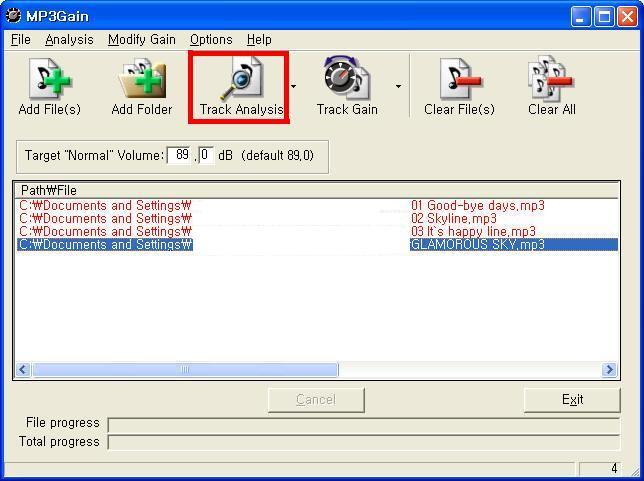Click the target volume field showing 89
The width and height of the screenshot is (644, 481).
(x=179, y=155)
